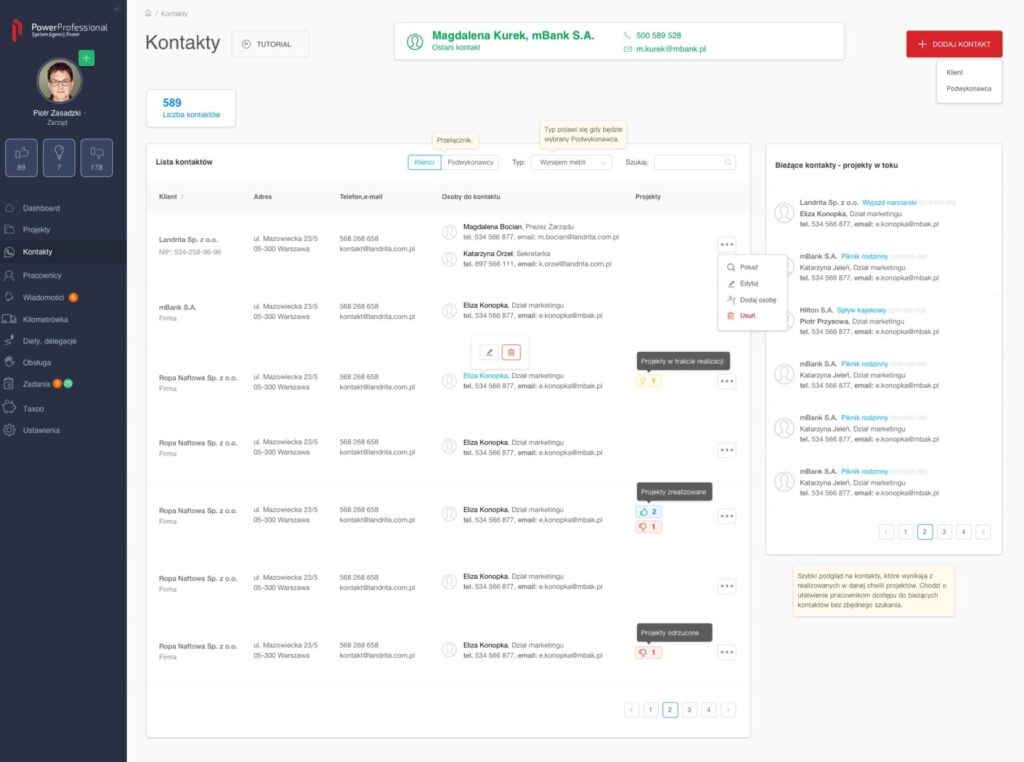Viewport: 1024px width, 762px height.
Task: Click the m.kurek@mbank.pl email link
Action: (x=671, y=48)
